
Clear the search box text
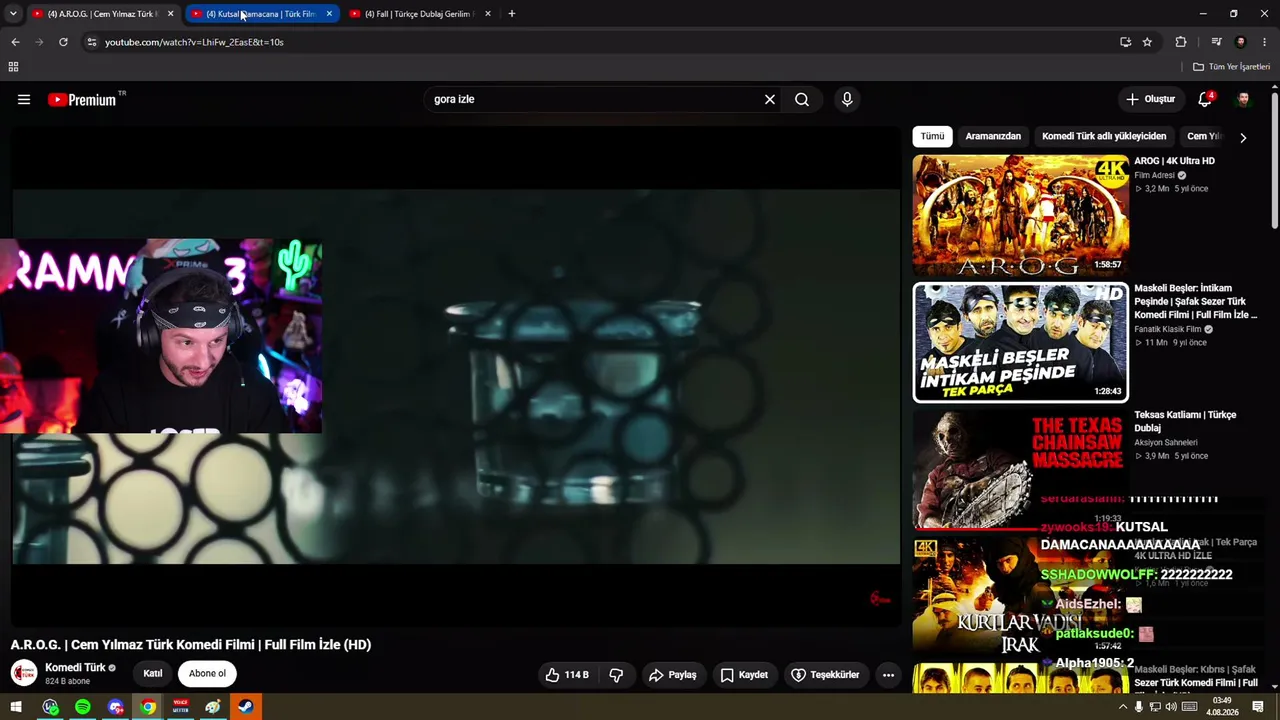pos(770,99)
